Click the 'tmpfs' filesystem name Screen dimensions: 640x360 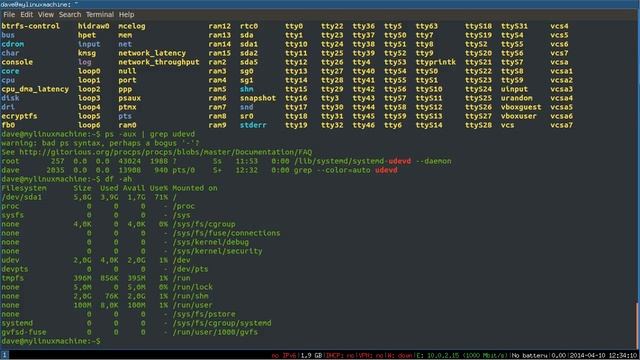coord(13,278)
